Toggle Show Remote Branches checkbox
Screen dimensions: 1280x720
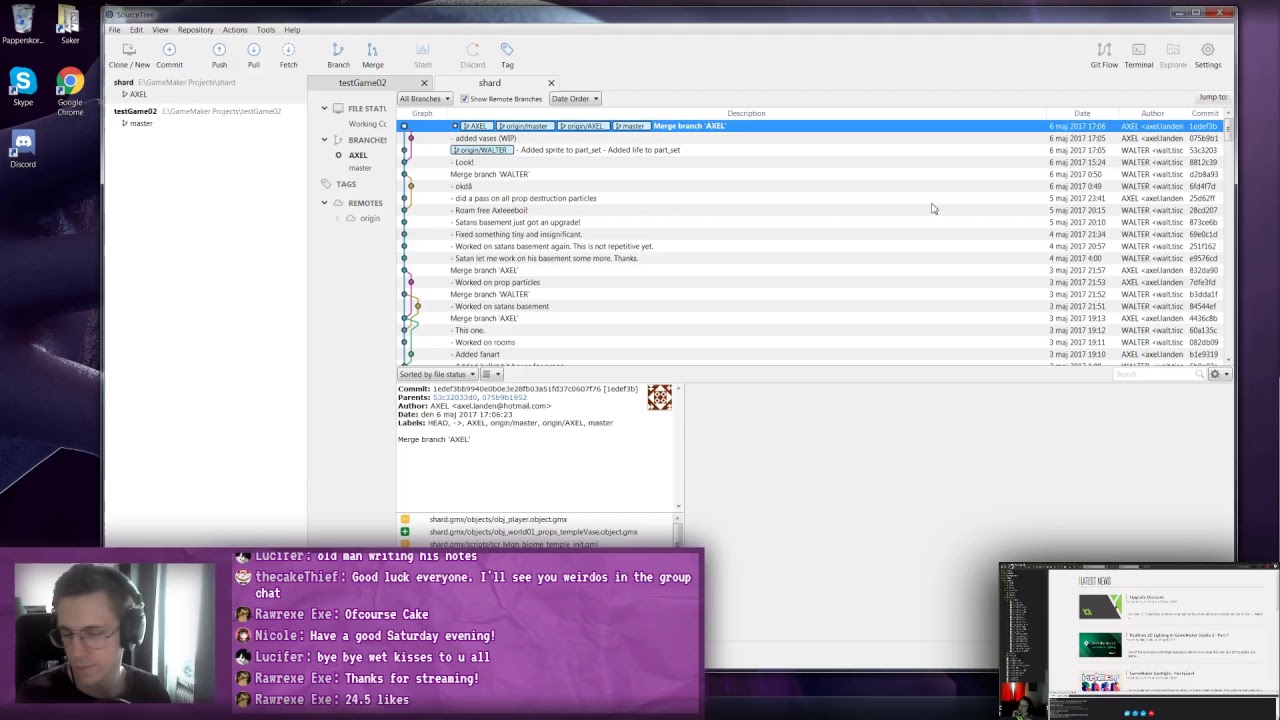click(x=464, y=99)
